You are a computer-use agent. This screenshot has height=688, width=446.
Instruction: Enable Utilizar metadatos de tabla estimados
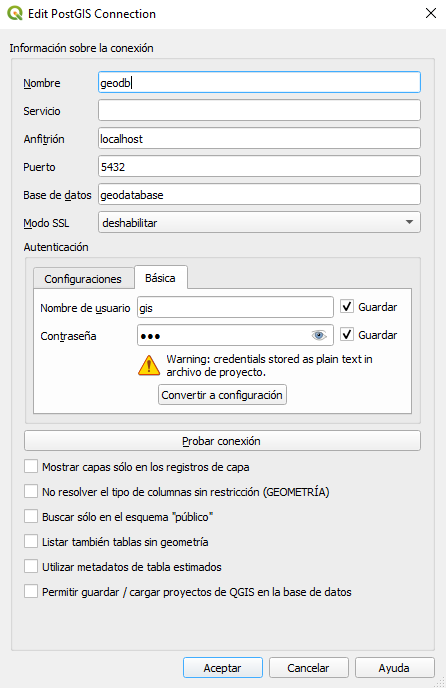[x=31, y=566]
